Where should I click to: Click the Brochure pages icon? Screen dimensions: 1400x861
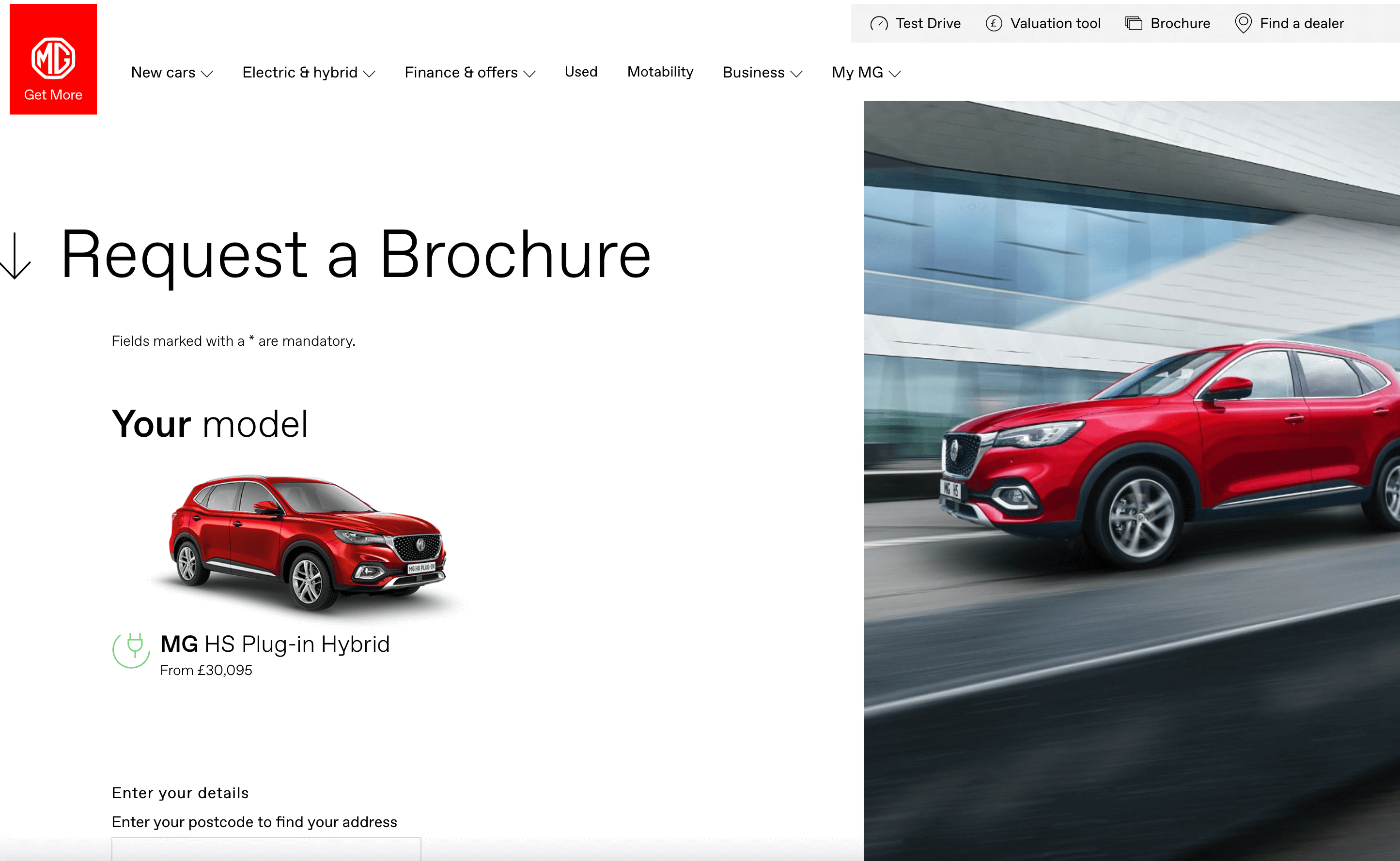tap(1134, 23)
